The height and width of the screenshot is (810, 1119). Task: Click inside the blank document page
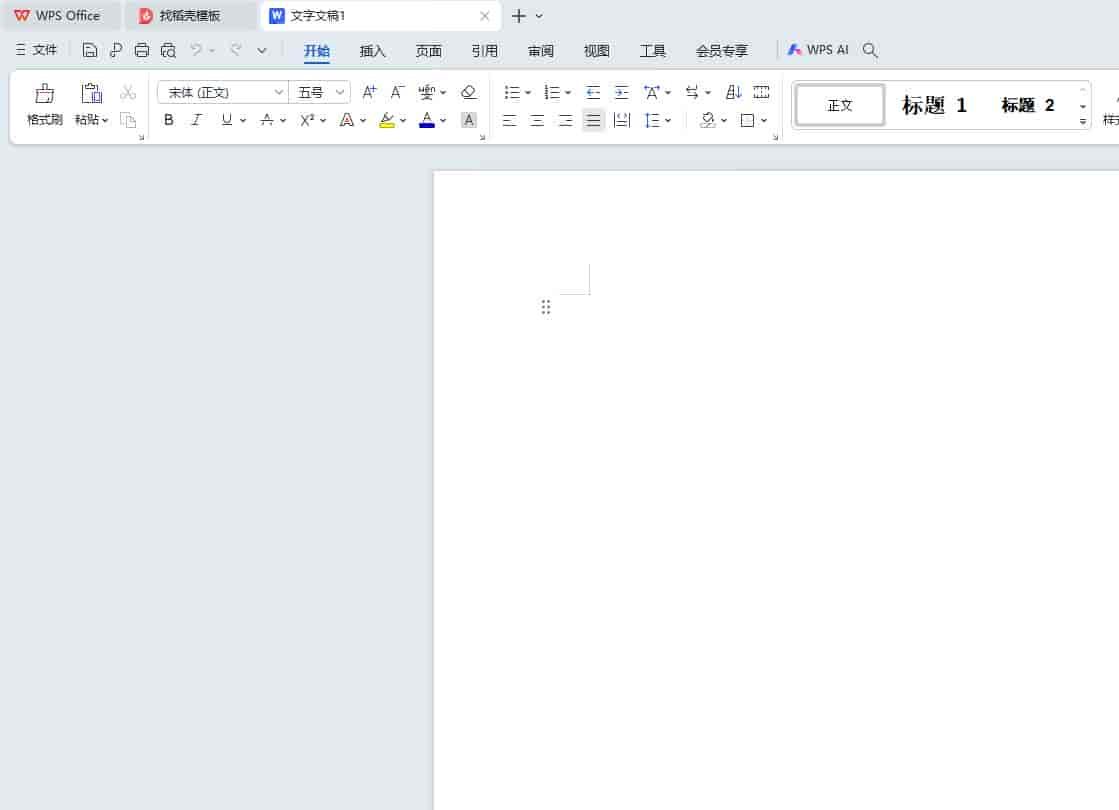pos(776,490)
